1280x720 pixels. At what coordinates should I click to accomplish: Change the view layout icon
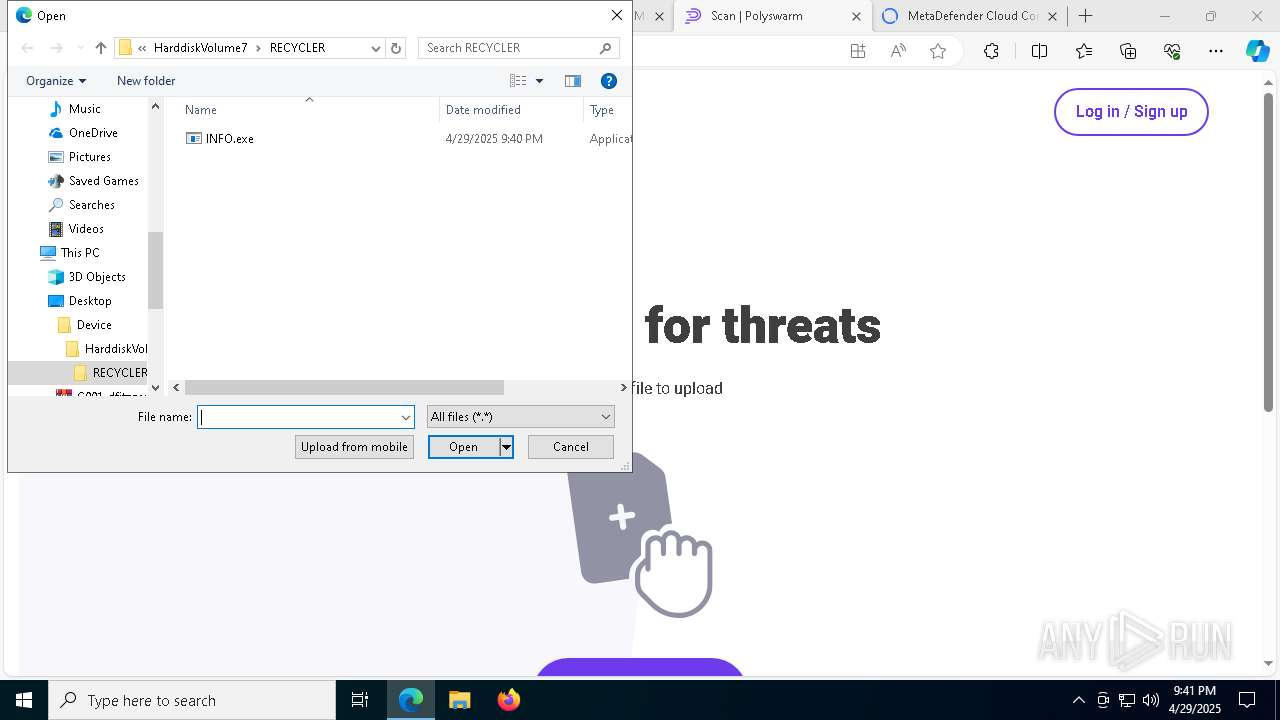click(x=518, y=81)
